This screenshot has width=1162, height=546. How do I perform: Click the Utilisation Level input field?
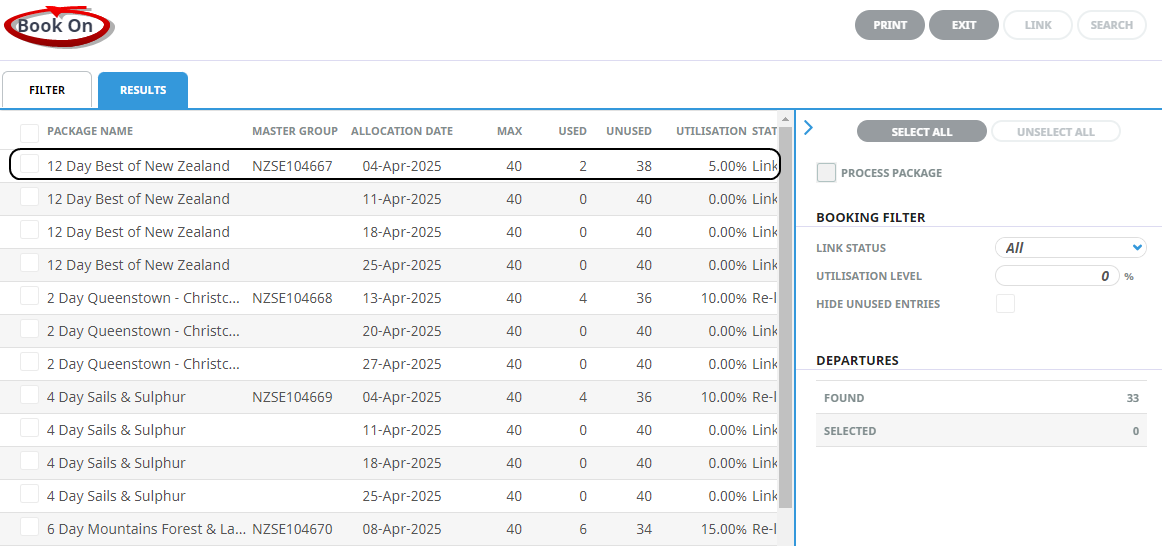click(x=1056, y=276)
